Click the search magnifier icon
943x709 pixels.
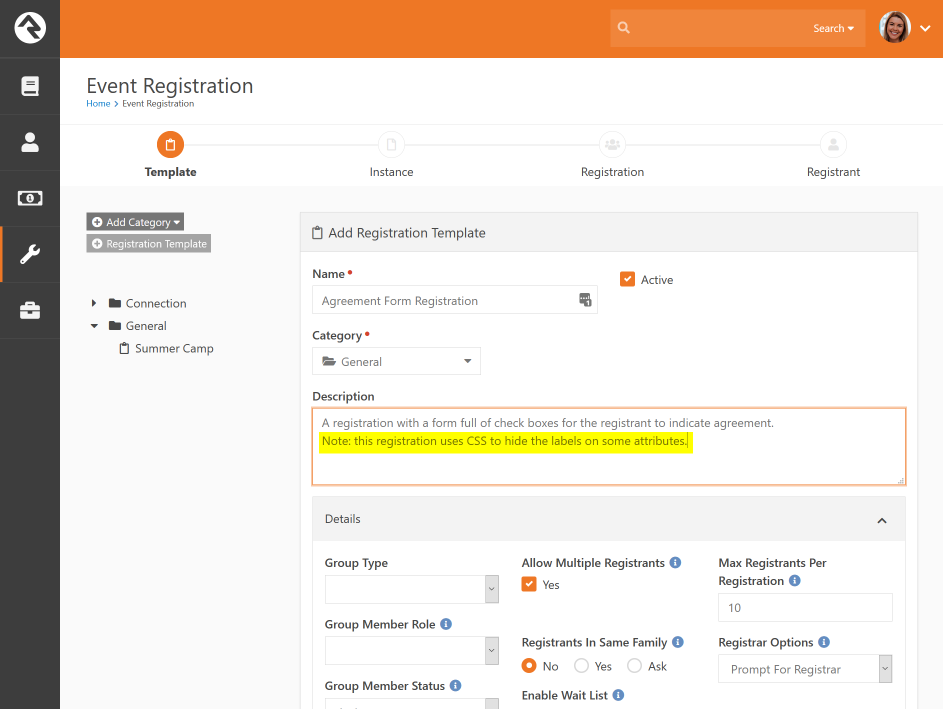pyautogui.click(x=624, y=28)
